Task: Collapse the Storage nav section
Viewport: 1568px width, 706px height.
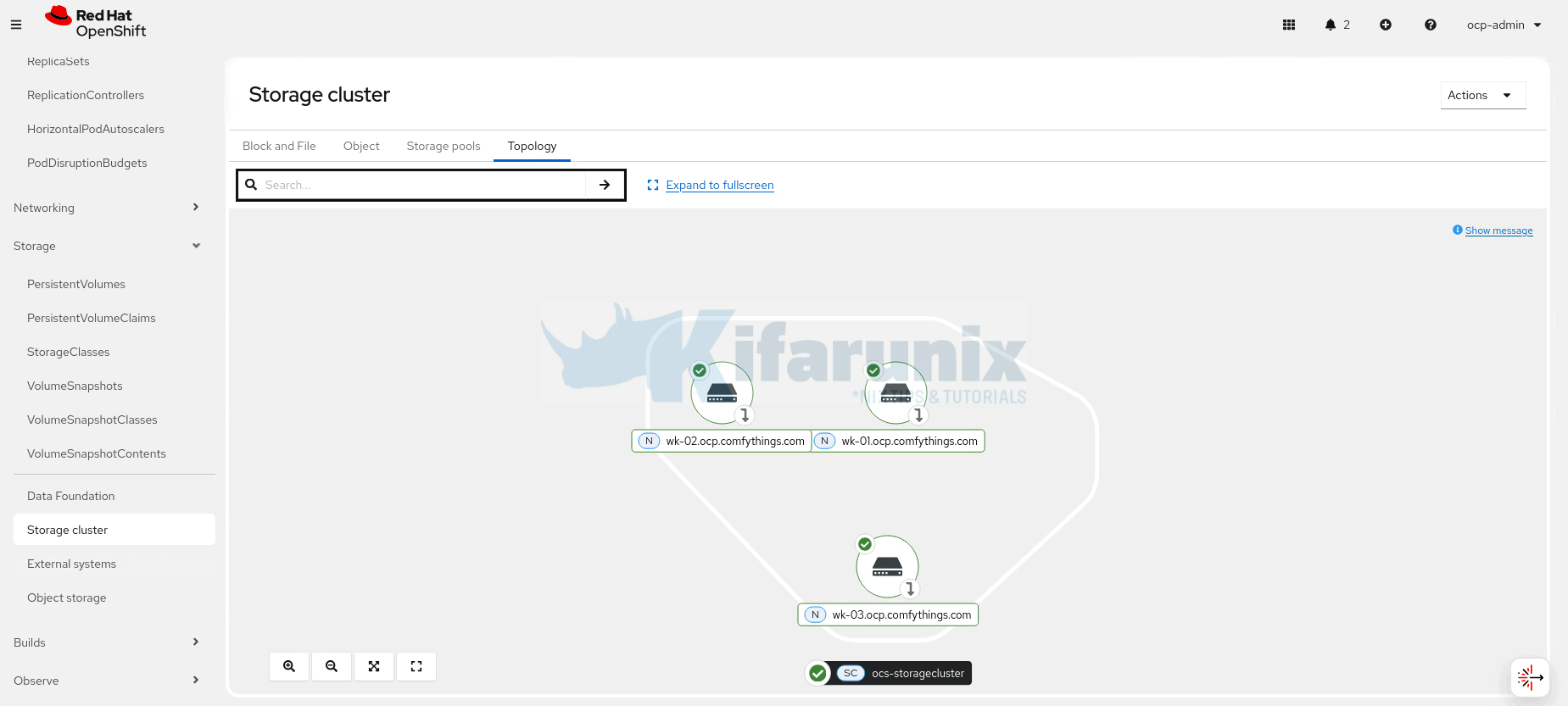Action: 108,246
